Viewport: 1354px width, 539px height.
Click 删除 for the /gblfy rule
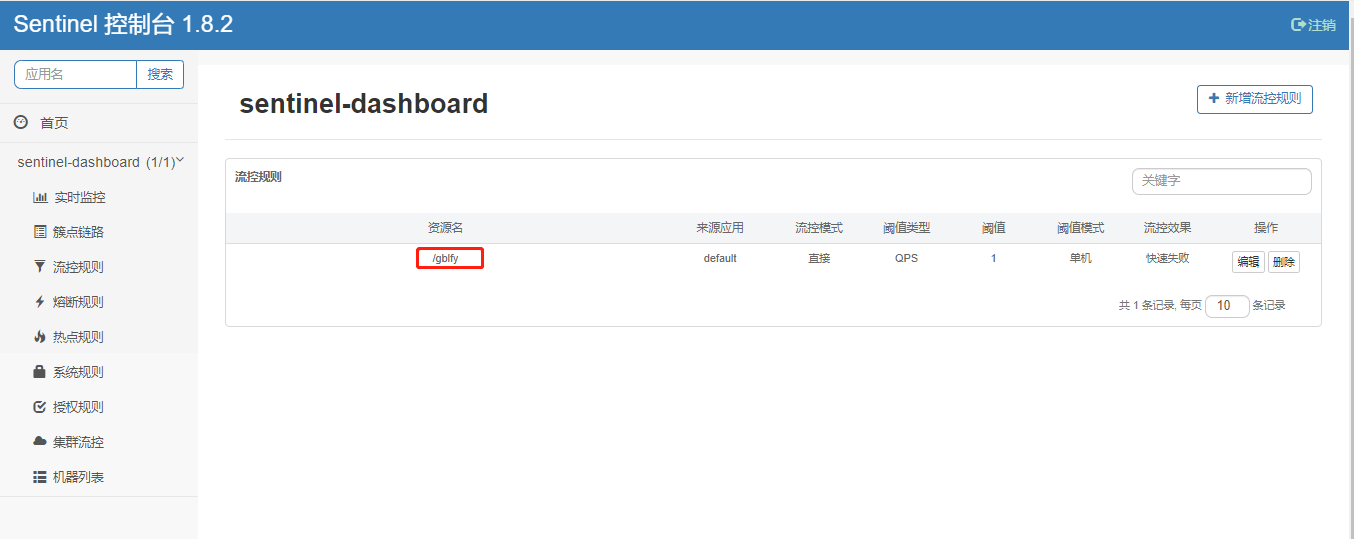coord(1284,262)
